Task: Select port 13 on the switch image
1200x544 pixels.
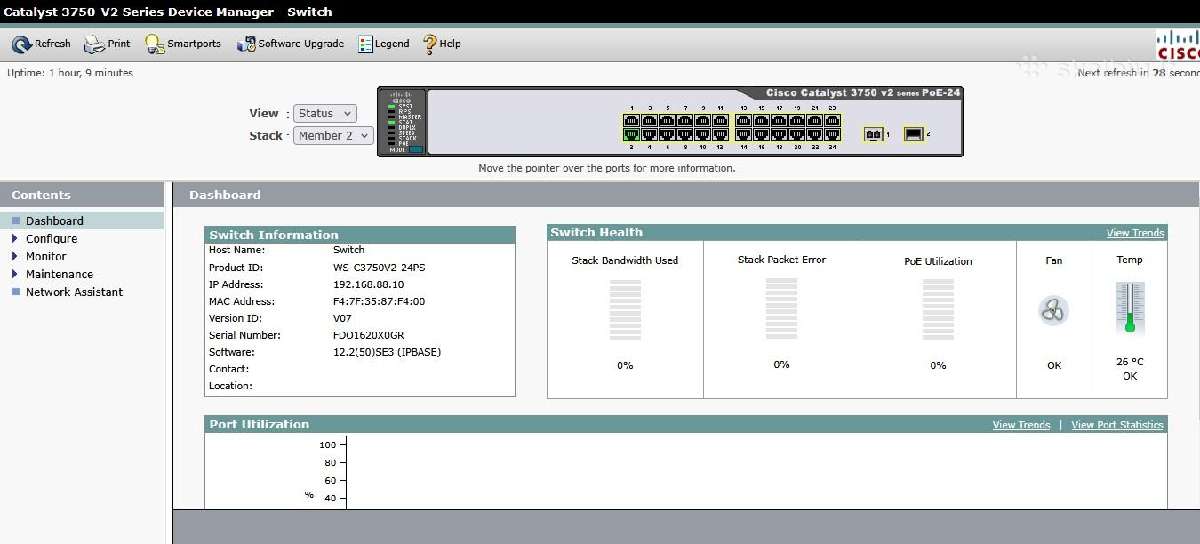Action: pos(744,120)
